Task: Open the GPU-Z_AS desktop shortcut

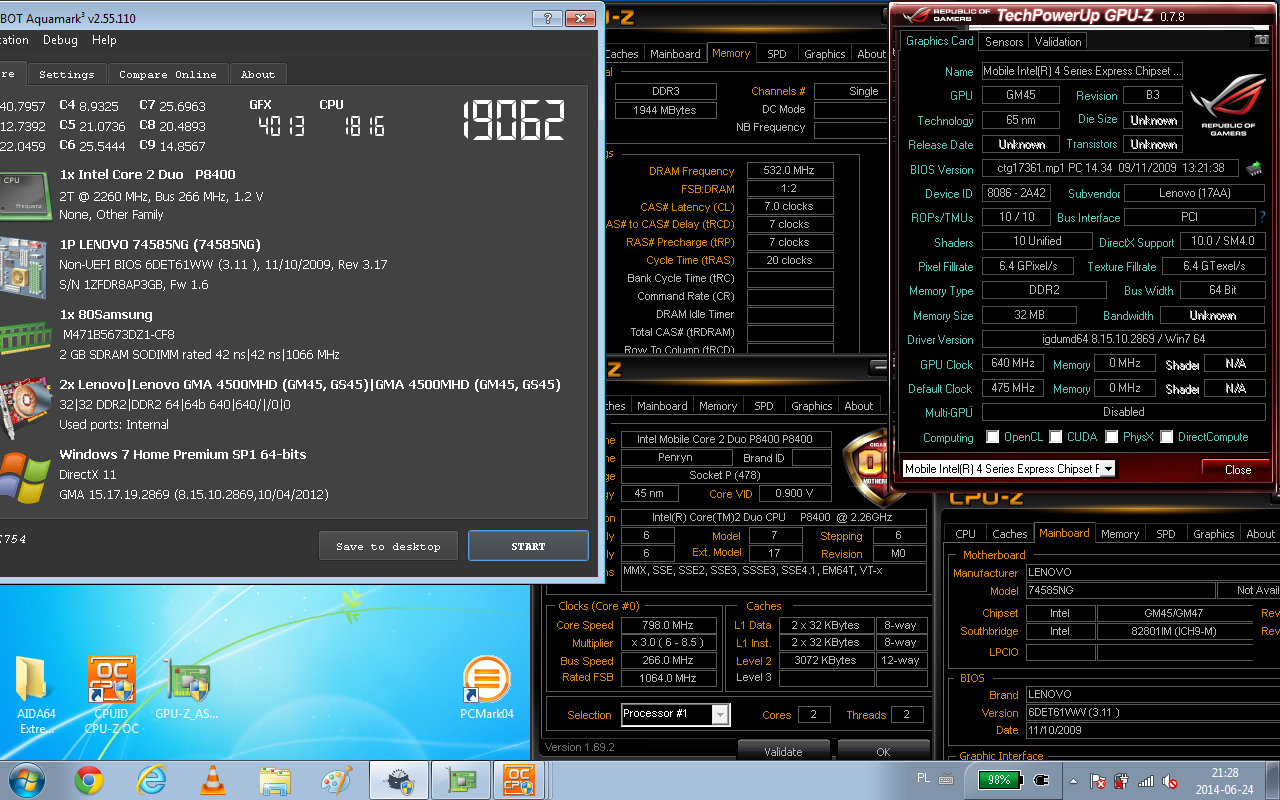Action: pos(187,688)
